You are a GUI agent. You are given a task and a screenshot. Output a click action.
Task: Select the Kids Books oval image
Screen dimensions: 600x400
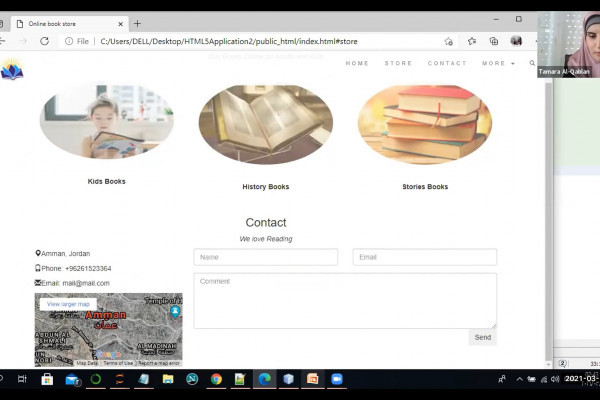click(x=106, y=122)
